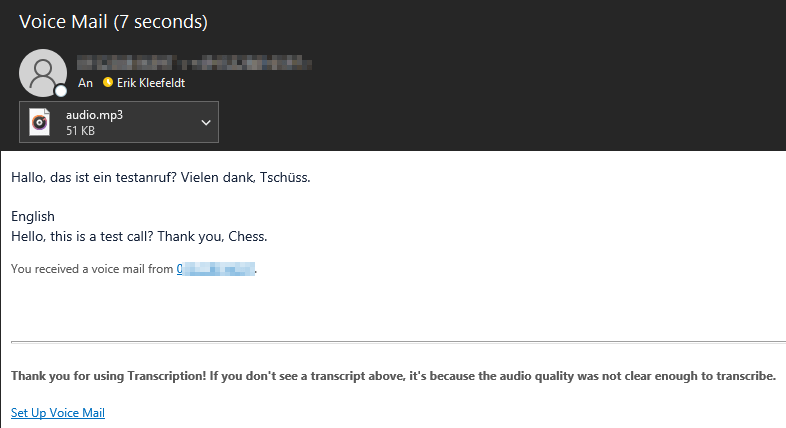Open the Set Up Voice Mail link

point(58,413)
